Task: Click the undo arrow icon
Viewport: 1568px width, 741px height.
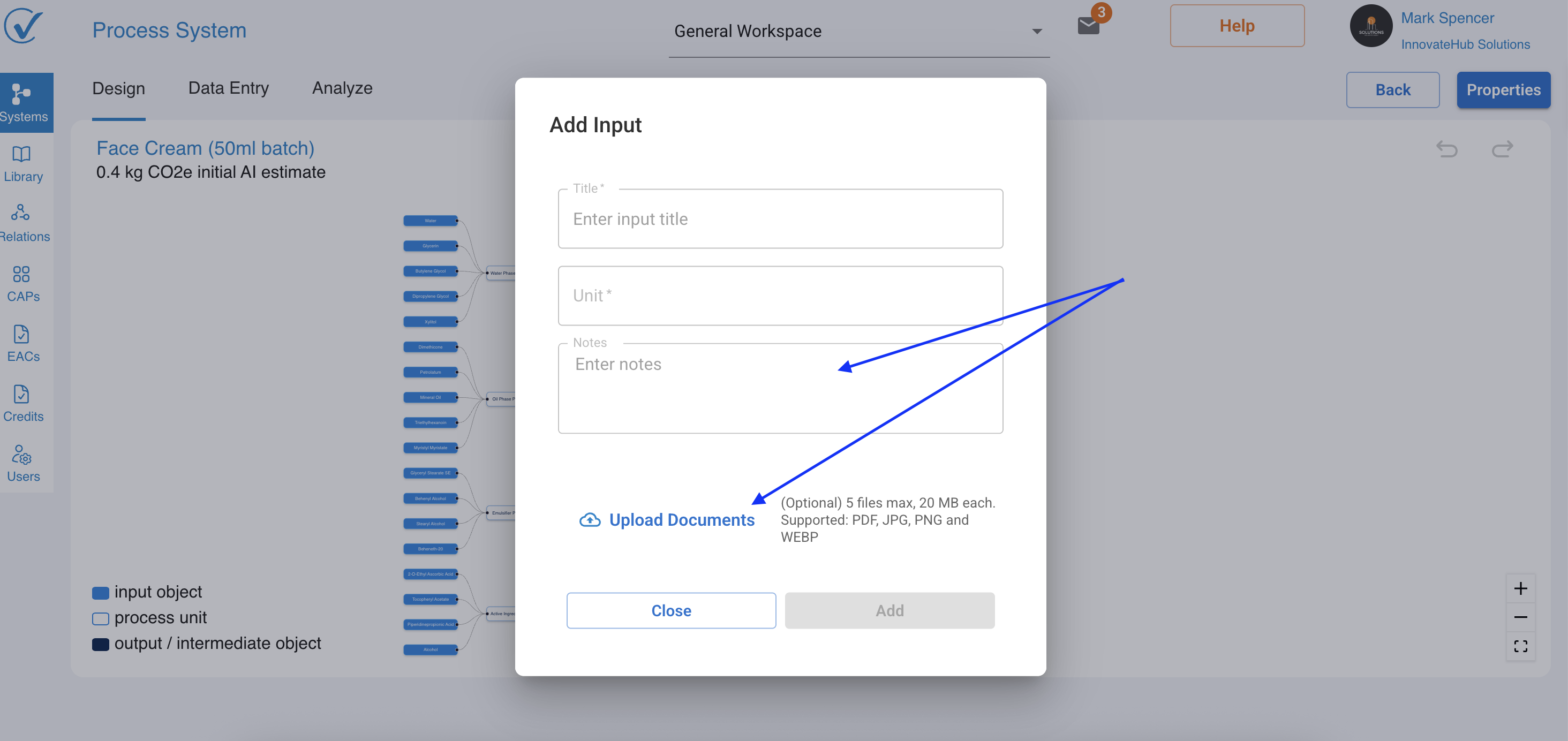Action: pos(1447,149)
